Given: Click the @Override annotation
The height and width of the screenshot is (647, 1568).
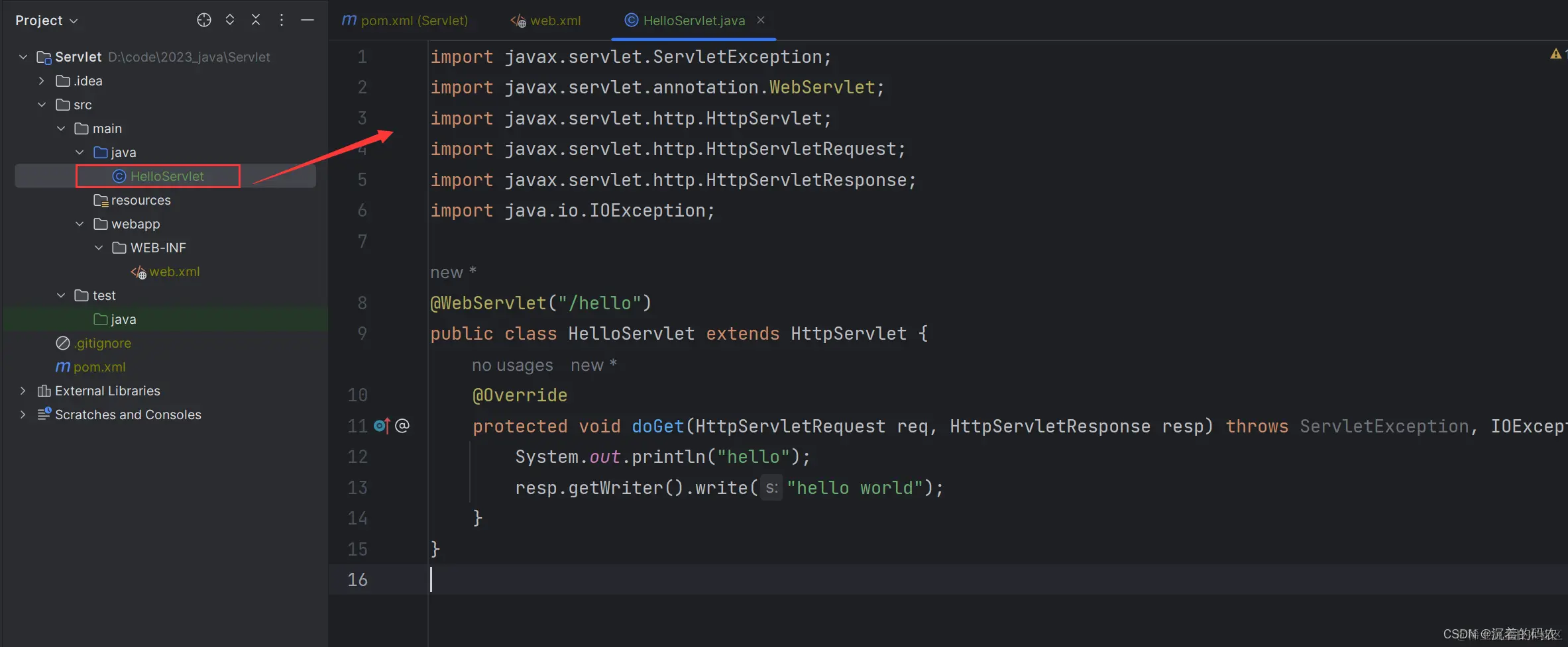Looking at the screenshot, I should click(x=520, y=395).
